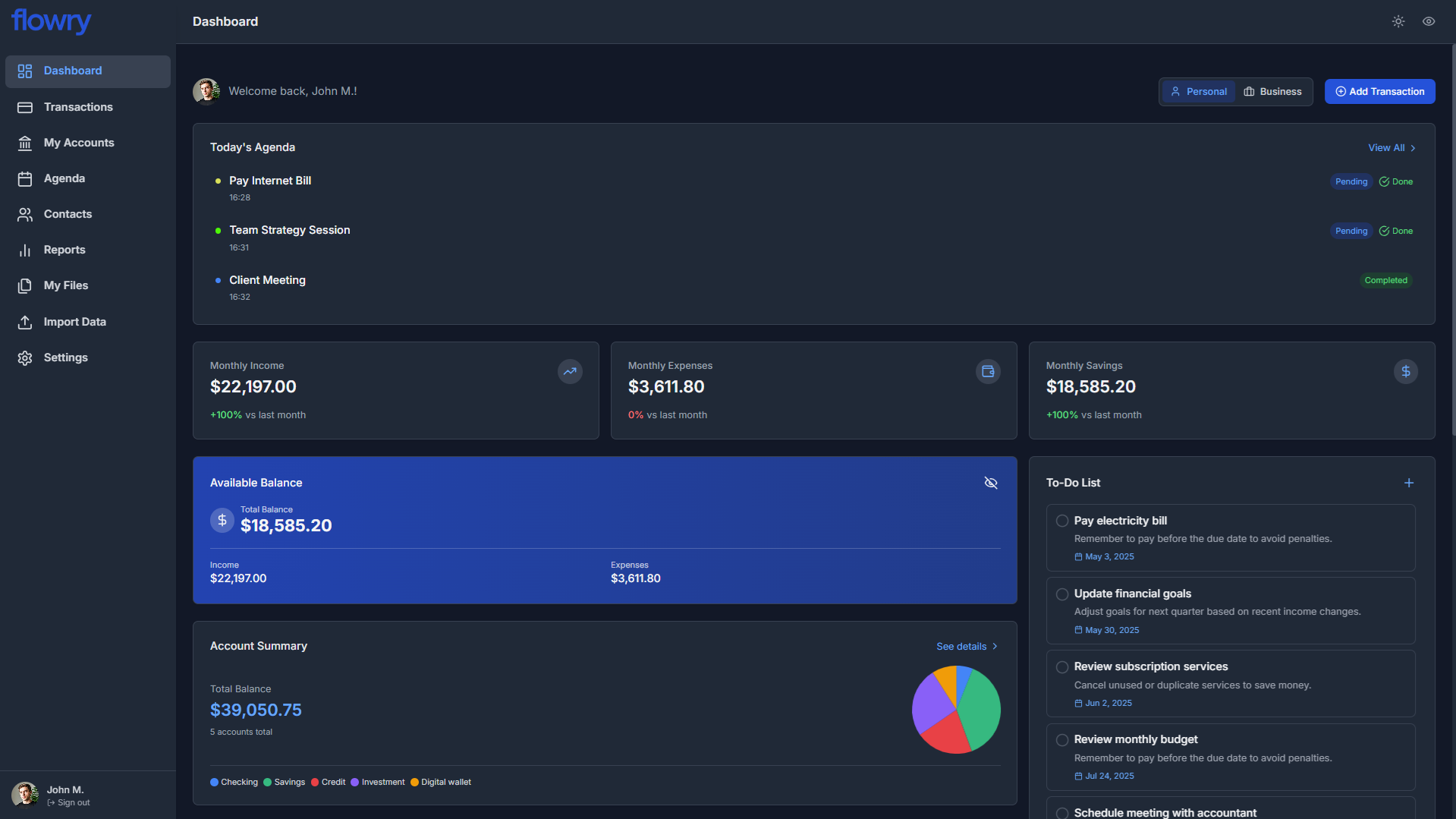Mark Pay Internet Bill as Done
1456x819 pixels.
click(x=1396, y=181)
